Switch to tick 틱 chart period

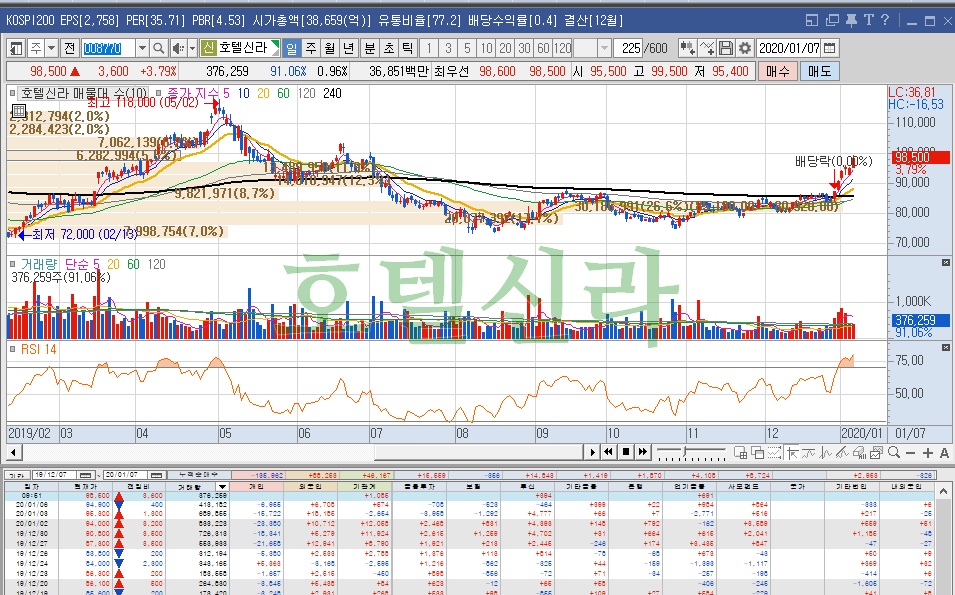click(407, 48)
